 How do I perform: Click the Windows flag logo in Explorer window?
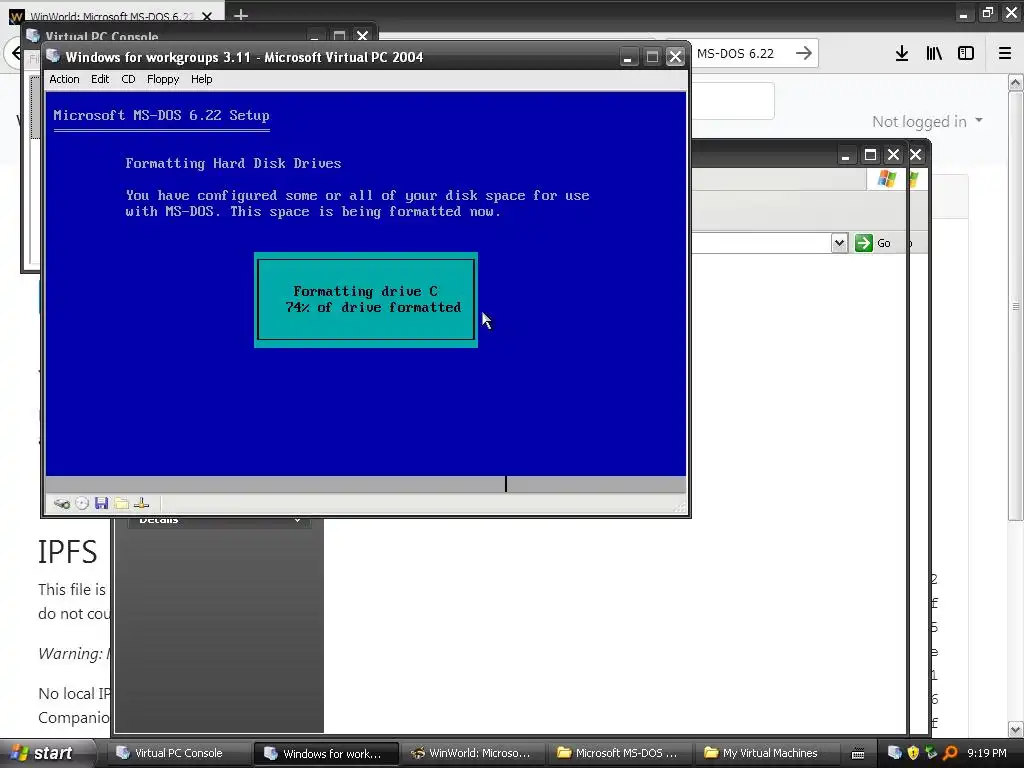click(887, 179)
